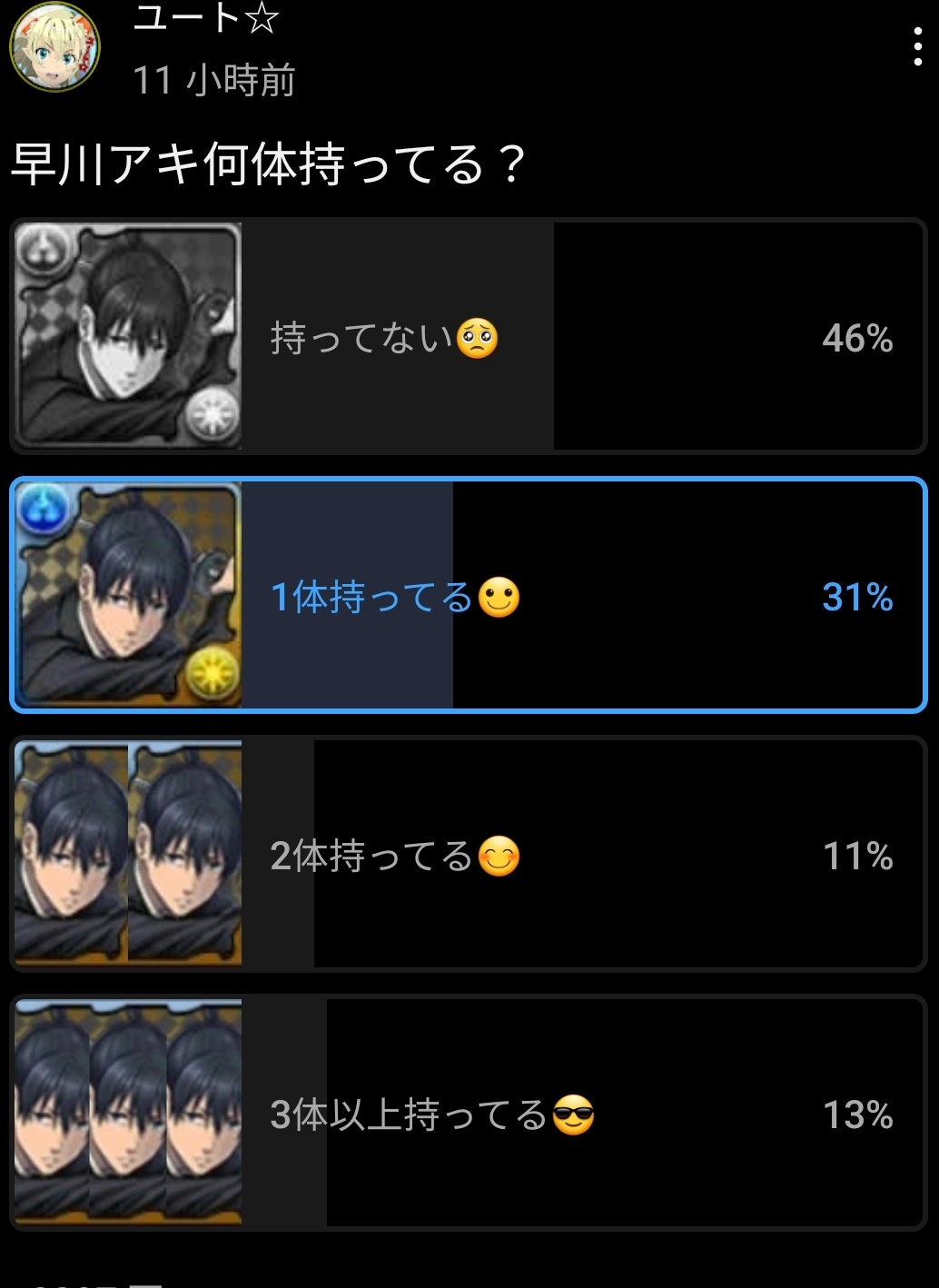Tap the 11 小時前 timestamp
This screenshot has width=939, height=1288.
coord(214,80)
